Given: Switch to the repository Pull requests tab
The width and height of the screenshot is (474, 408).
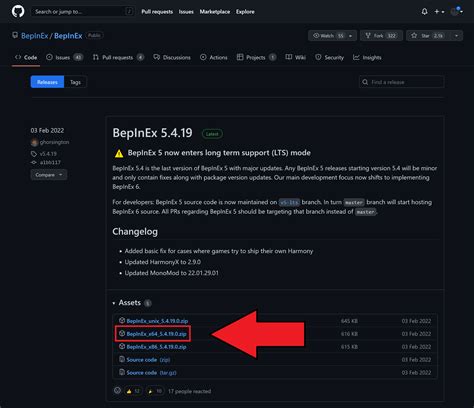Looking at the screenshot, I should pos(118,57).
